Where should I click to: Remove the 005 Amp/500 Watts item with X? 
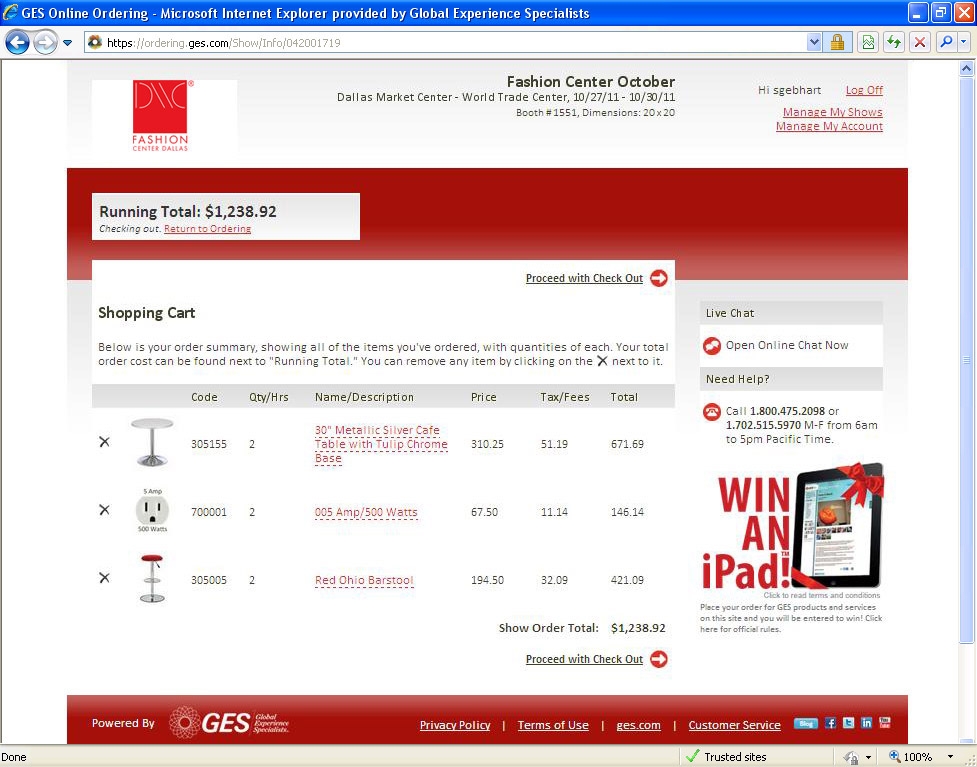(104, 510)
